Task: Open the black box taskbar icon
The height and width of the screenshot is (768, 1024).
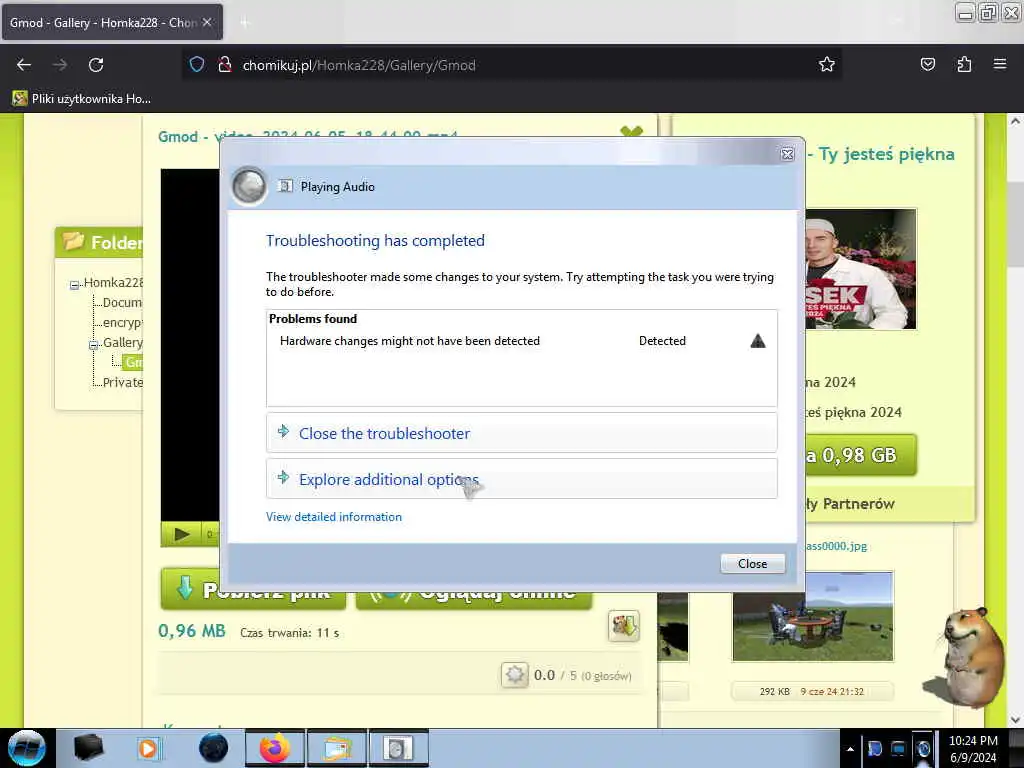Action: point(88,748)
